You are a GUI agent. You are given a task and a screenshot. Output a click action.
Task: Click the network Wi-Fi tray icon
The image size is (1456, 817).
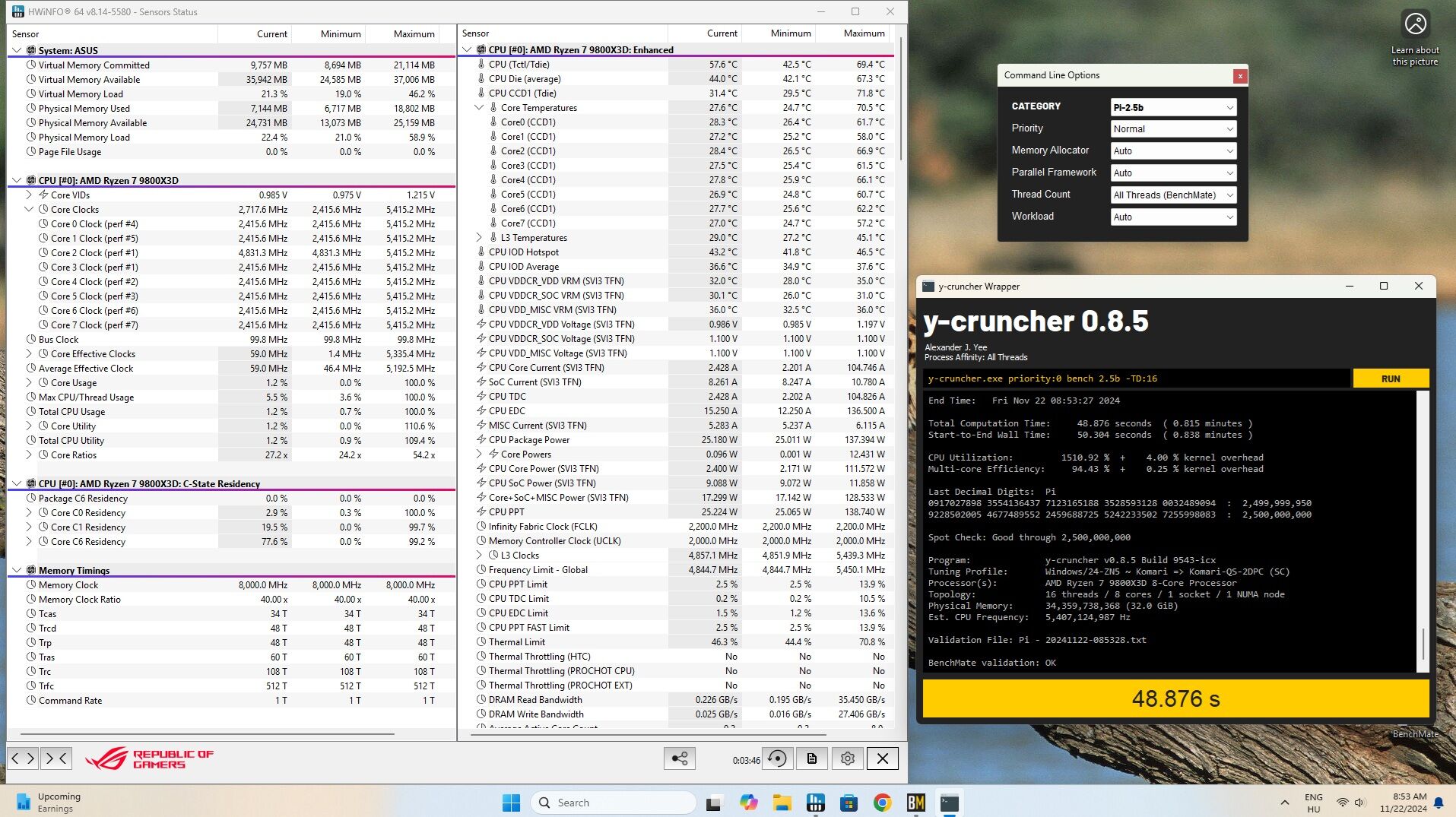(x=1343, y=803)
